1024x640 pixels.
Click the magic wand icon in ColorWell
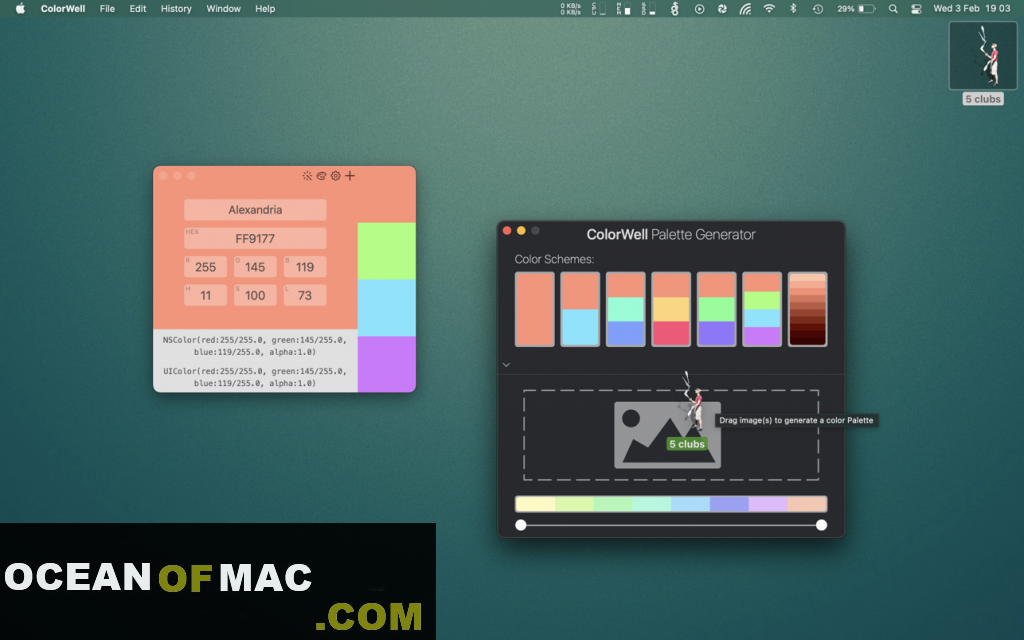(x=307, y=176)
